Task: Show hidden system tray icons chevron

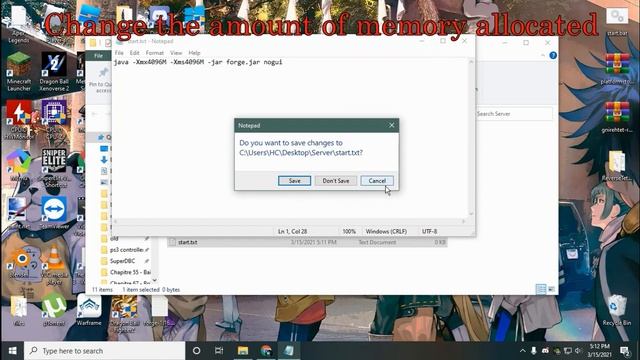Action: point(522,351)
